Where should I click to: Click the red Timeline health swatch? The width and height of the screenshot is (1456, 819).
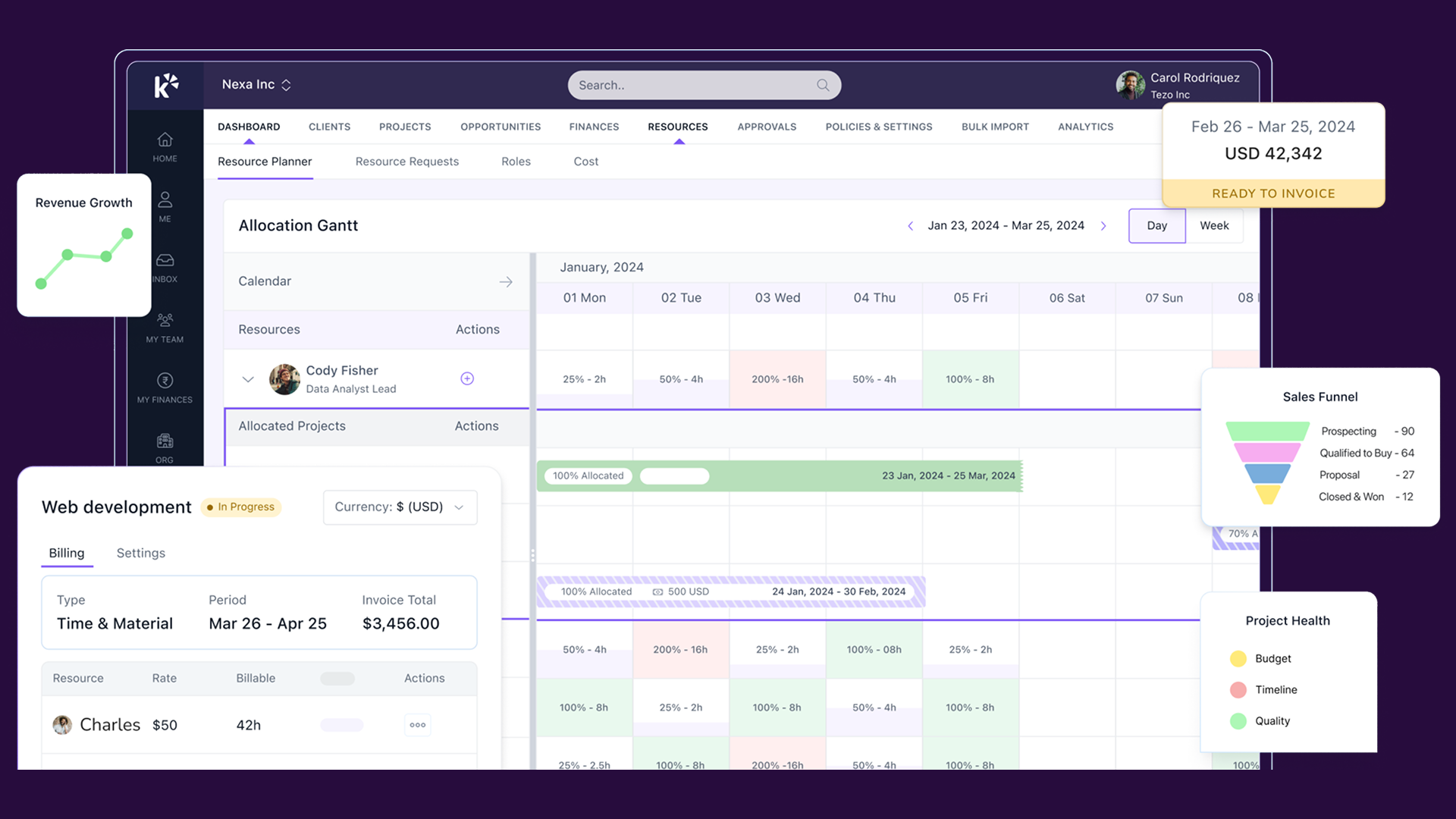(1238, 690)
